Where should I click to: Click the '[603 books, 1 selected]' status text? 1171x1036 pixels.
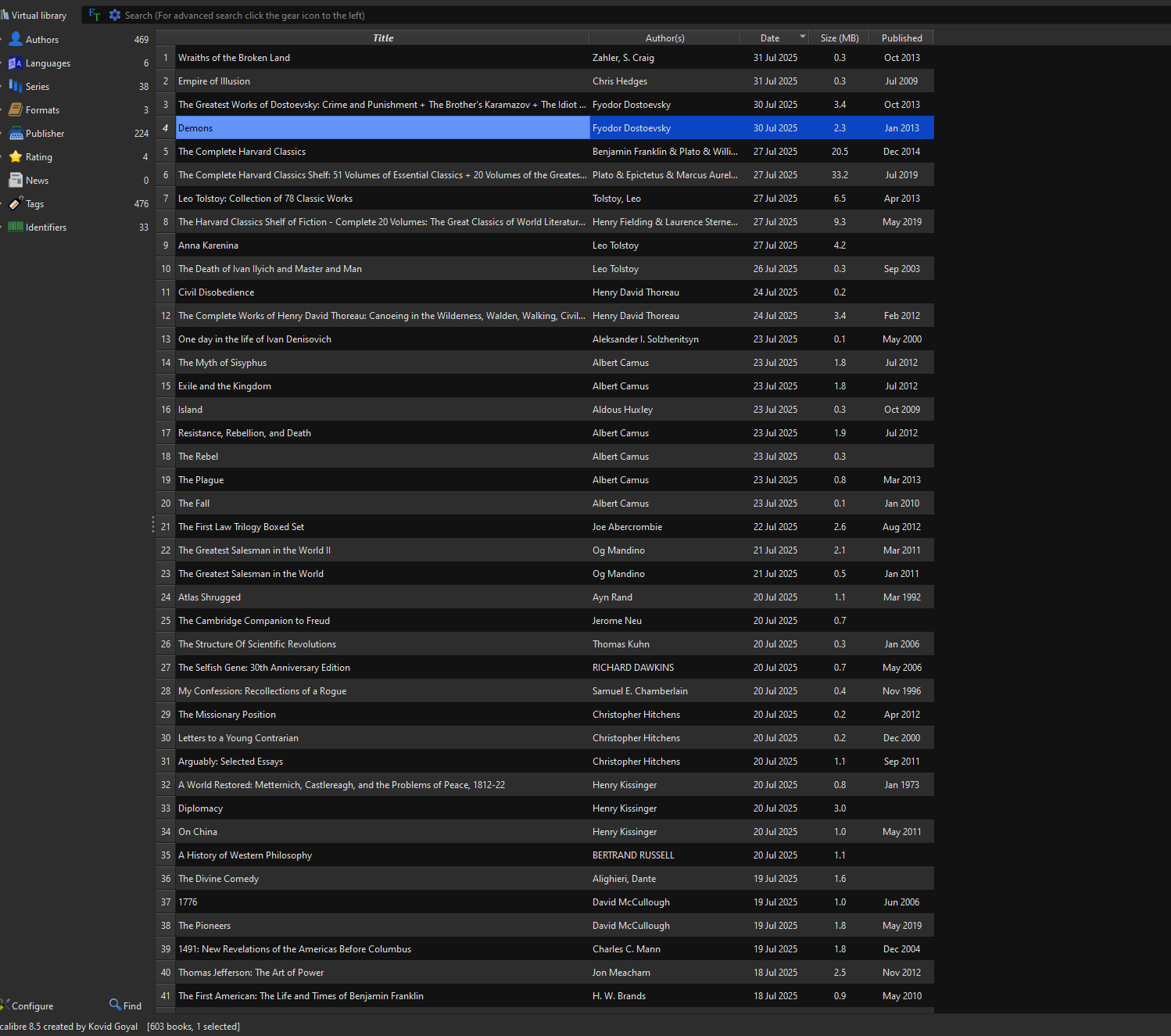click(193, 1027)
